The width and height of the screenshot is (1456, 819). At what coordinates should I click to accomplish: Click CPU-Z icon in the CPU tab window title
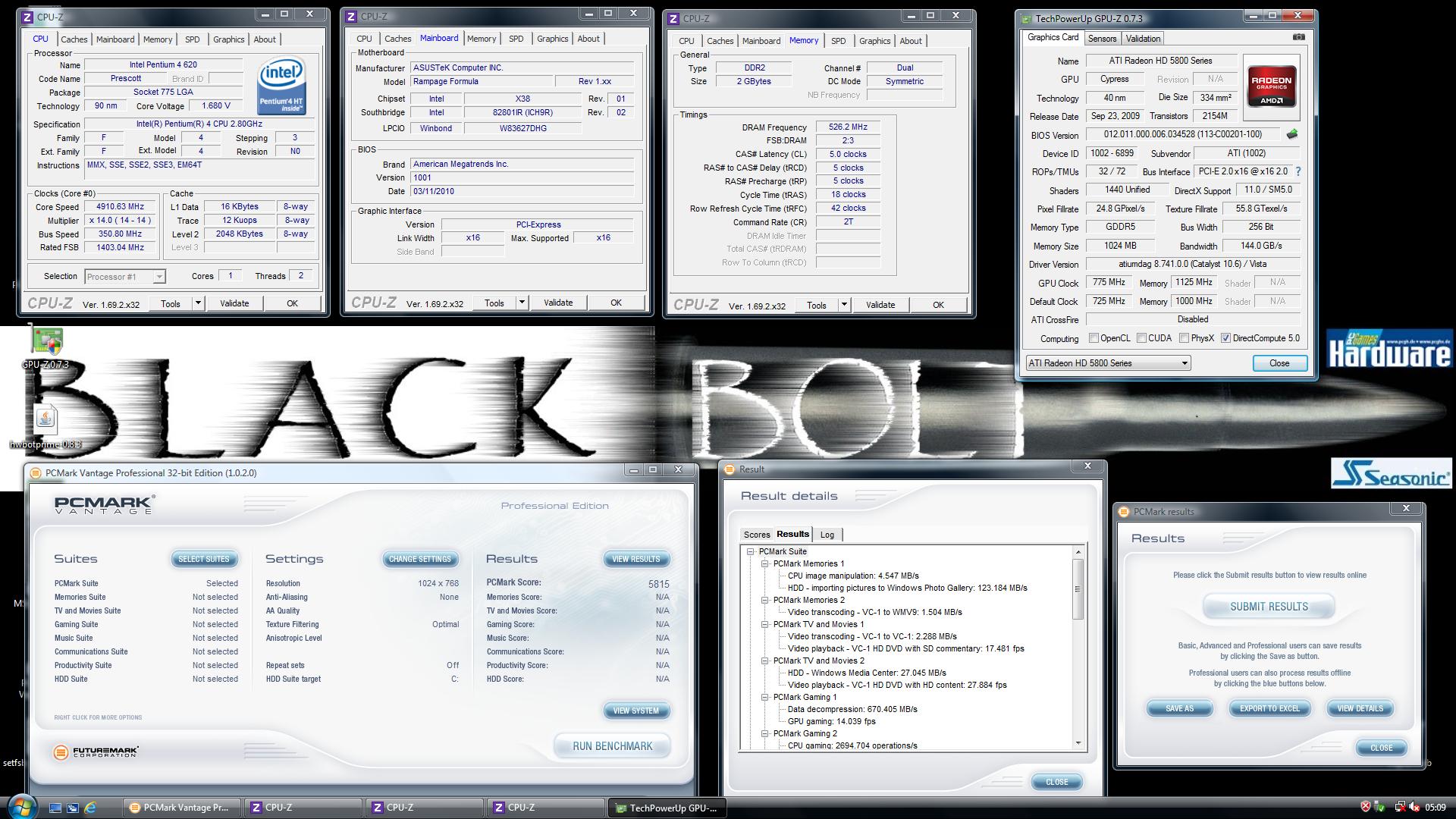pyautogui.click(x=28, y=17)
